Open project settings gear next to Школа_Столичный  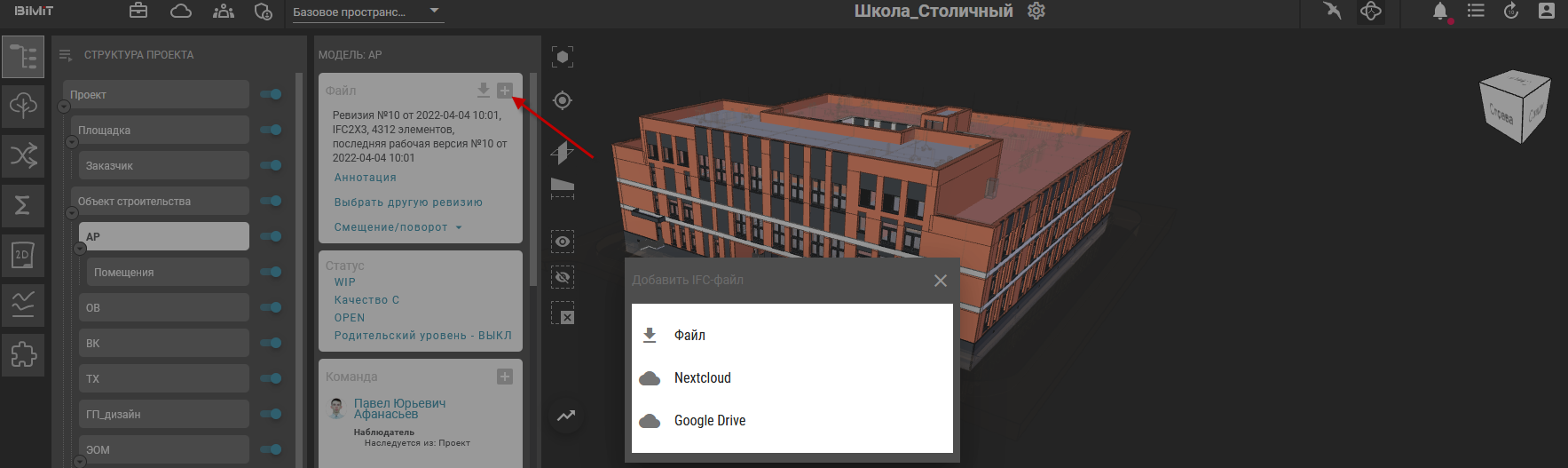tap(1036, 12)
